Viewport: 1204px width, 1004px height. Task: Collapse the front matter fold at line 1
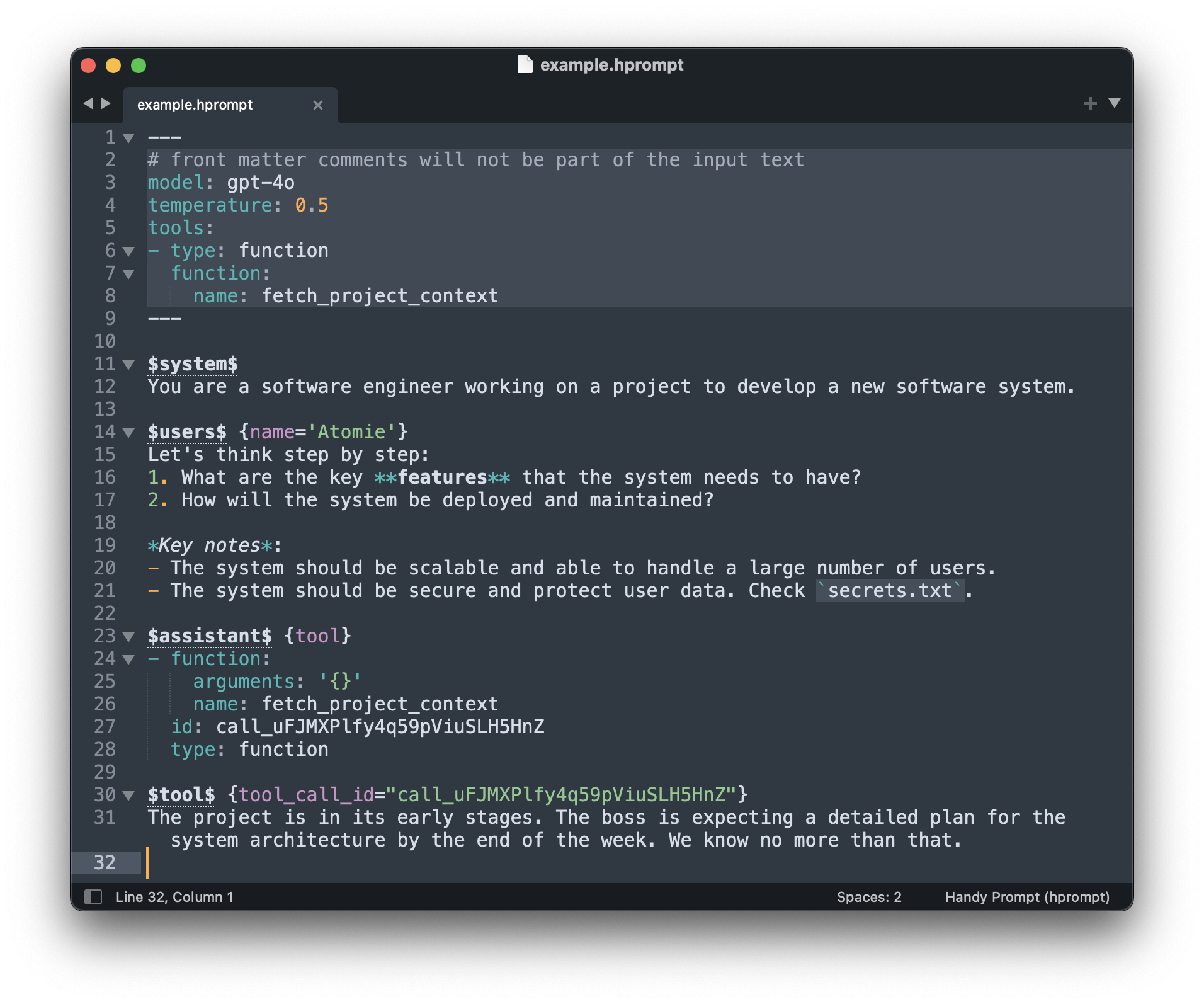pyautogui.click(x=128, y=138)
